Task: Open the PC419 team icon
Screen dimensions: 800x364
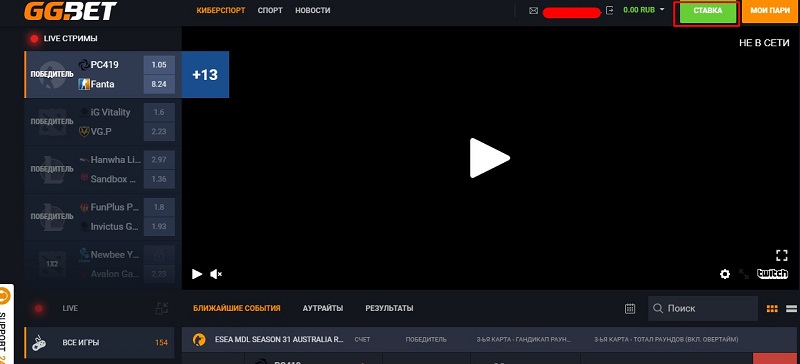Action: click(x=84, y=65)
